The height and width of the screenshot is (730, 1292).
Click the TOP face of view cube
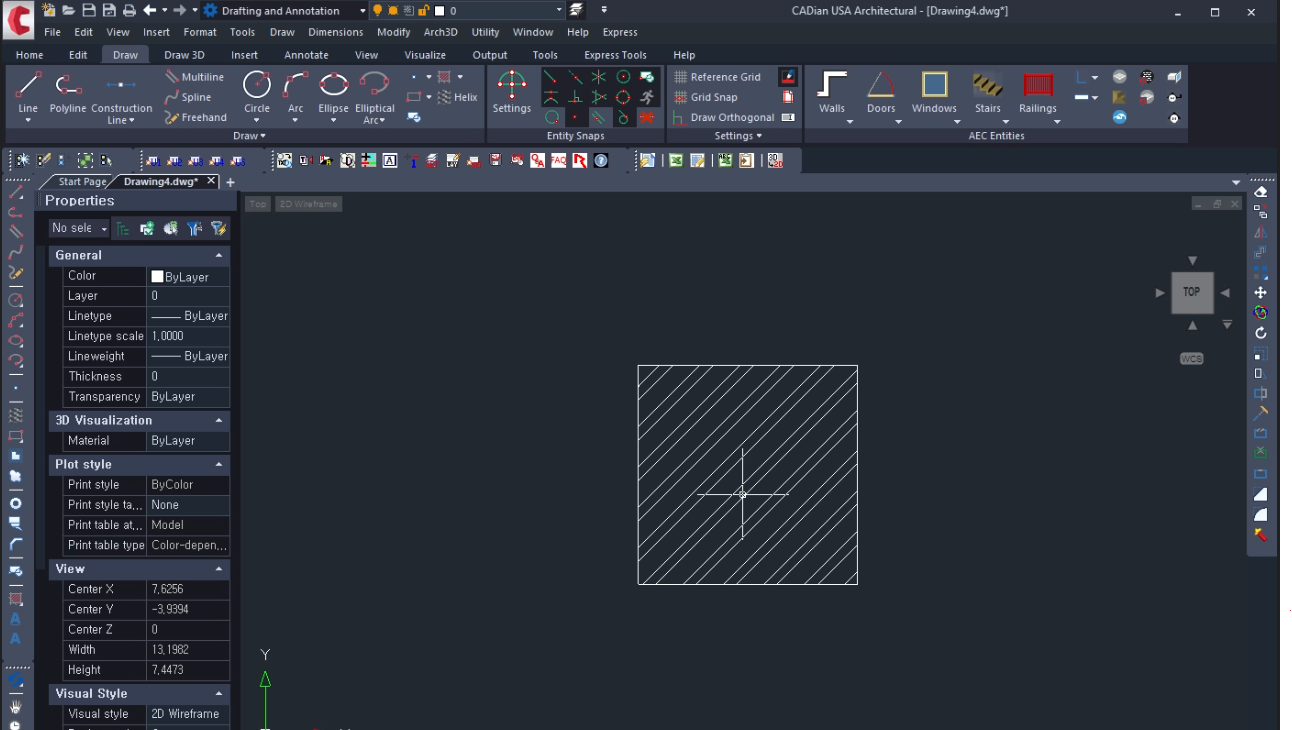point(1192,292)
